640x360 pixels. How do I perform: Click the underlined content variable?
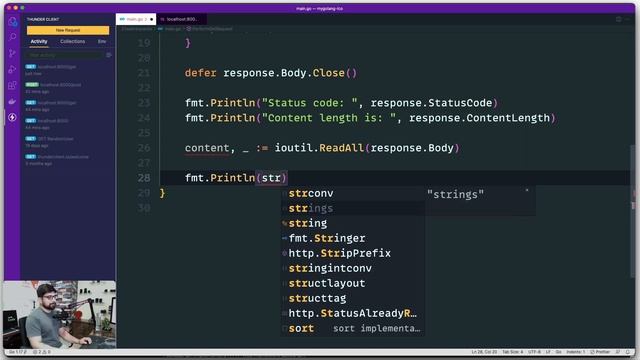click(207, 148)
